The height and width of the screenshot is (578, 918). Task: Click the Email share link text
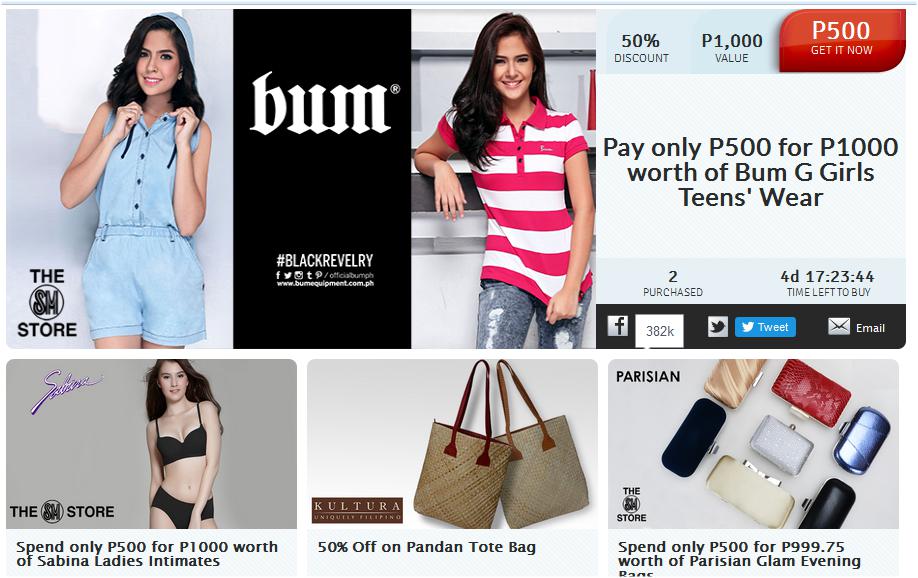870,328
